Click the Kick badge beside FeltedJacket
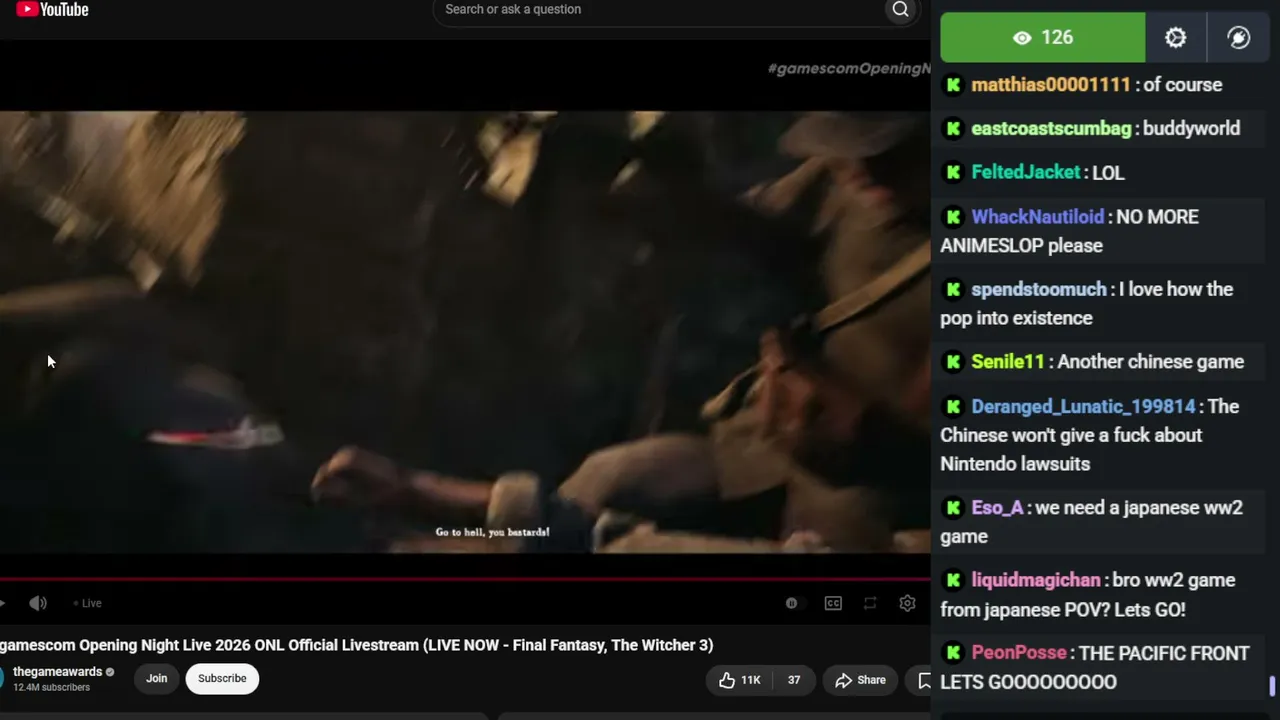 click(953, 173)
